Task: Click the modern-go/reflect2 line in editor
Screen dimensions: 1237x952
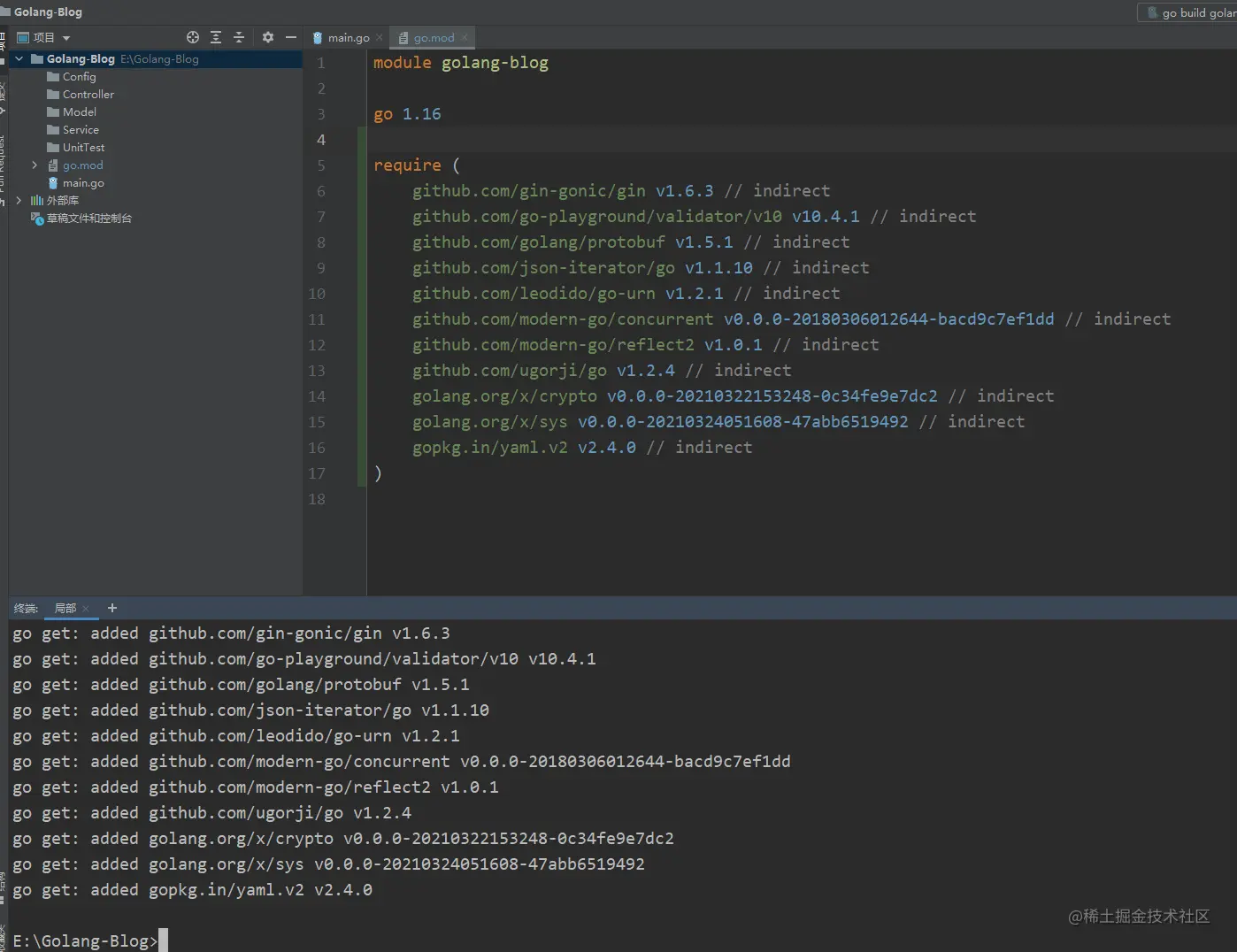Action: tap(646, 345)
